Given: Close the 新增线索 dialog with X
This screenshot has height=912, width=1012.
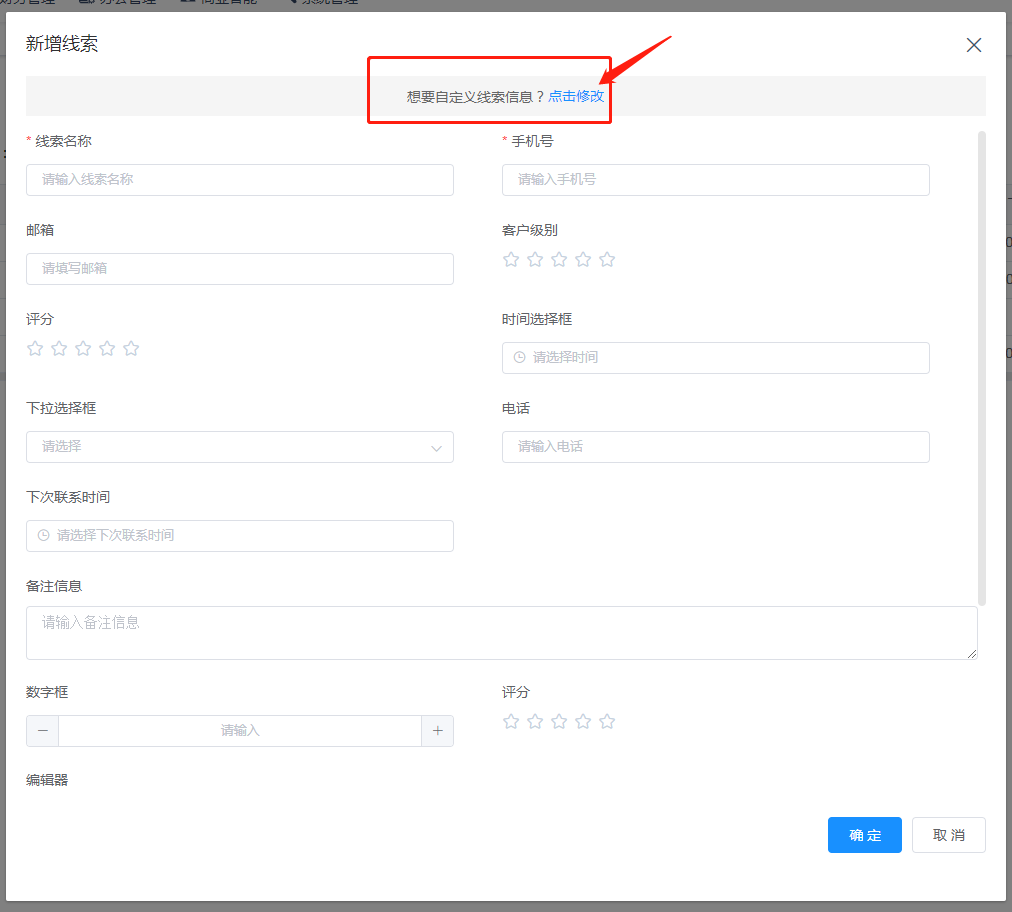Looking at the screenshot, I should pos(973,45).
